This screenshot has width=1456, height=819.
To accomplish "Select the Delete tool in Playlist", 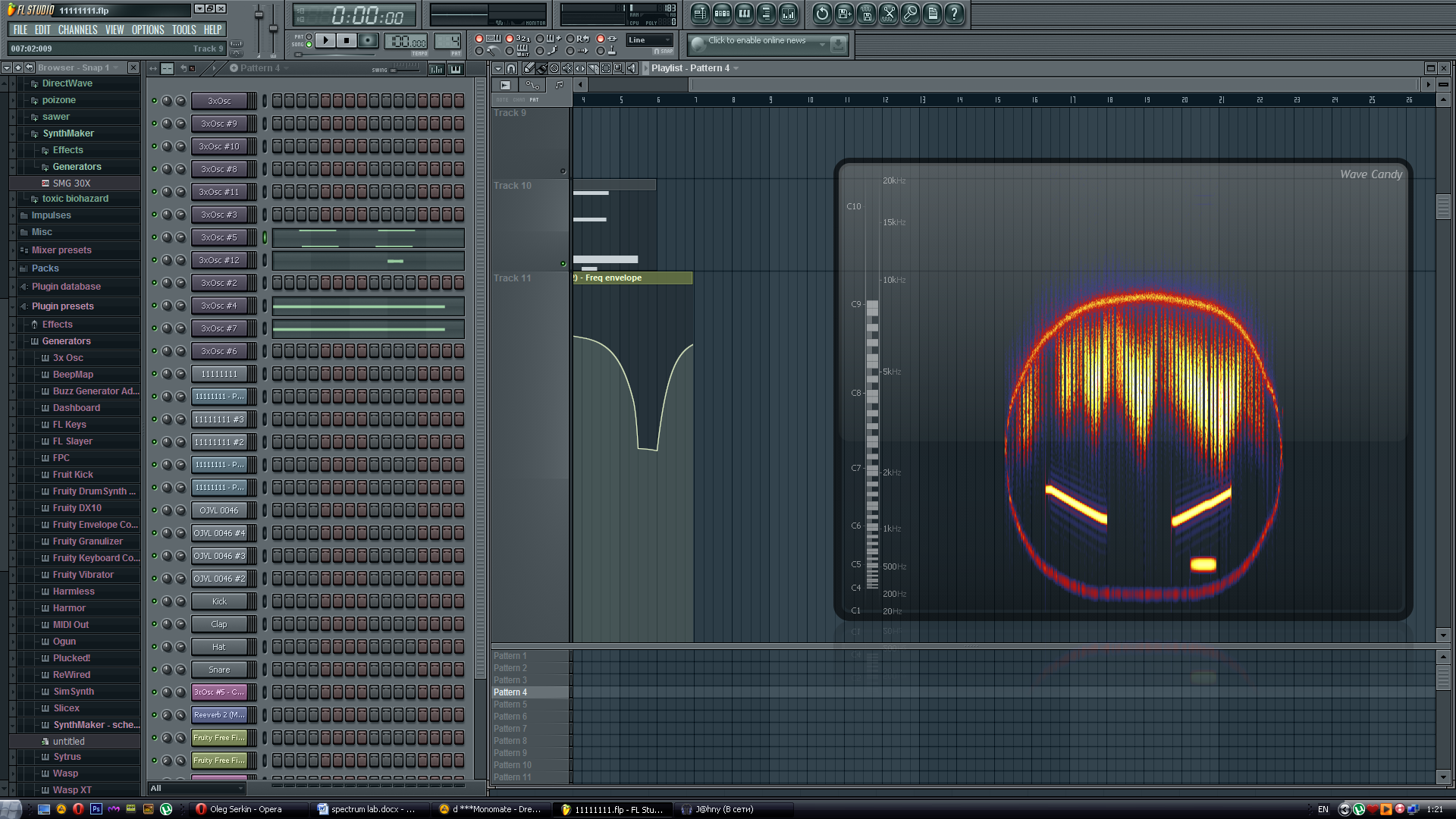I will [554, 68].
